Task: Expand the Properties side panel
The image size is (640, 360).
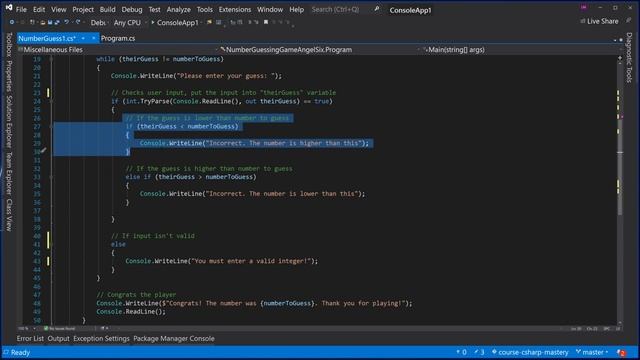Action: [9, 76]
